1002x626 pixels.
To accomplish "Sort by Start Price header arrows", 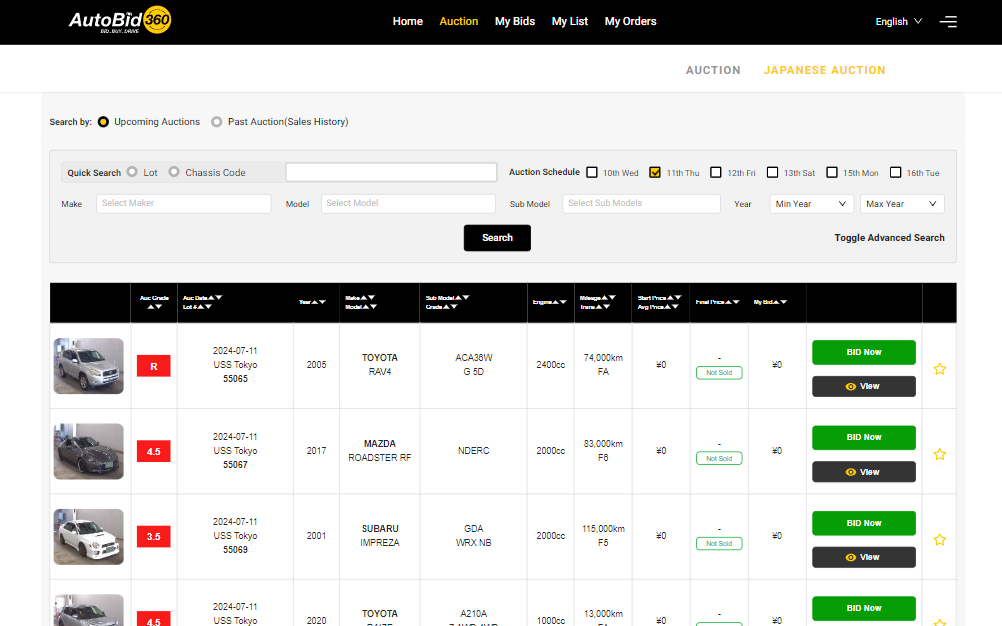I will point(674,298).
